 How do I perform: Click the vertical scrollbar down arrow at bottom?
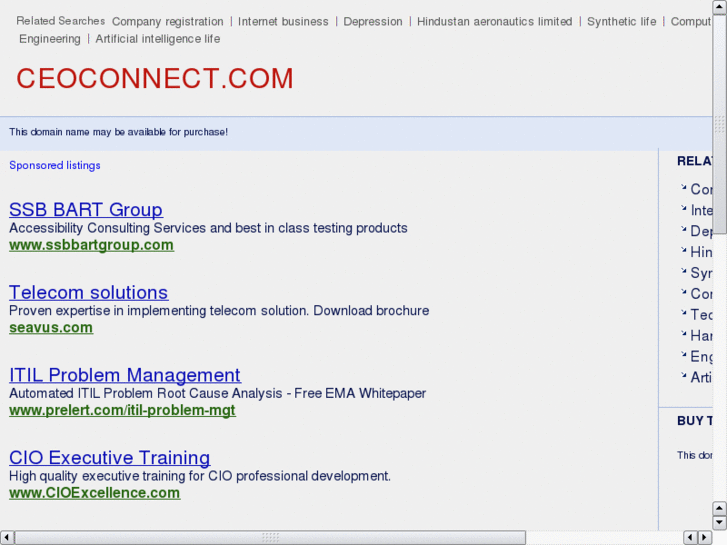(x=719, y=522)
